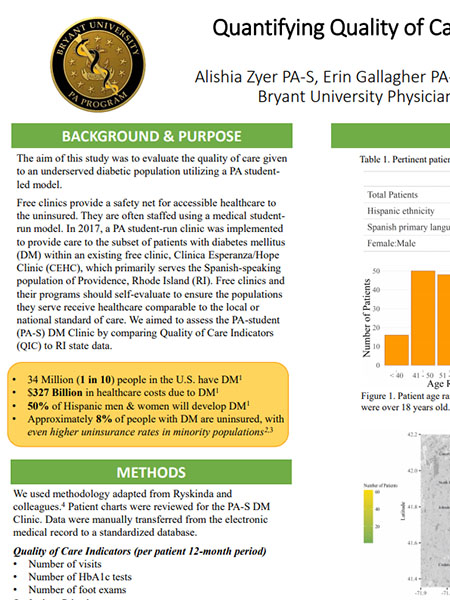Click the 'Figure 1. Patient age' caption

[x=405, y=401]
